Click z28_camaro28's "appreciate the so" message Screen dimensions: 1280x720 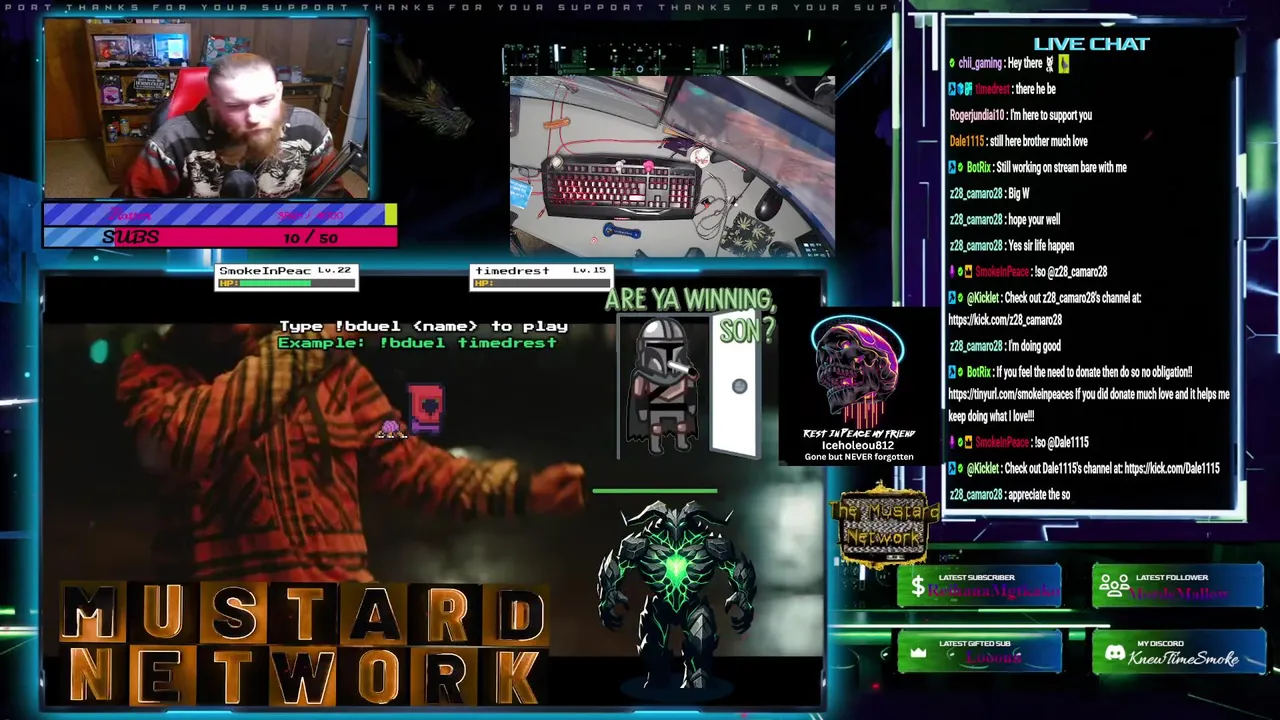pos(1038,494)
